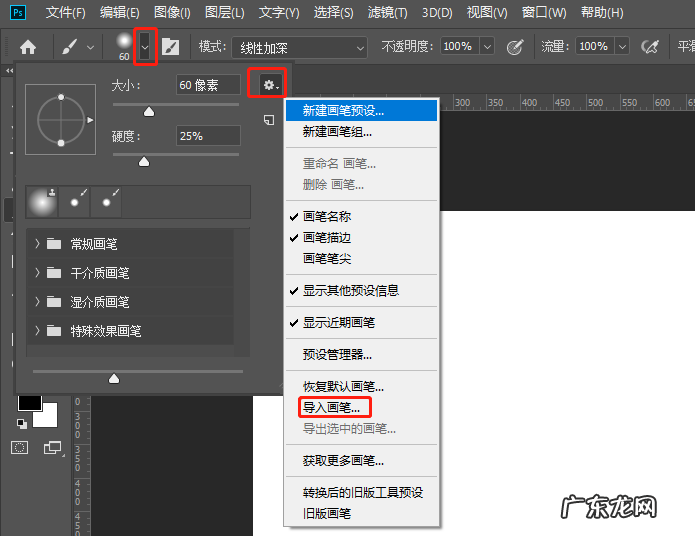This screenshot has height=536, width=695.
Task: Toggle the 画笔笔尖 view option
Action: click(361, 258)
